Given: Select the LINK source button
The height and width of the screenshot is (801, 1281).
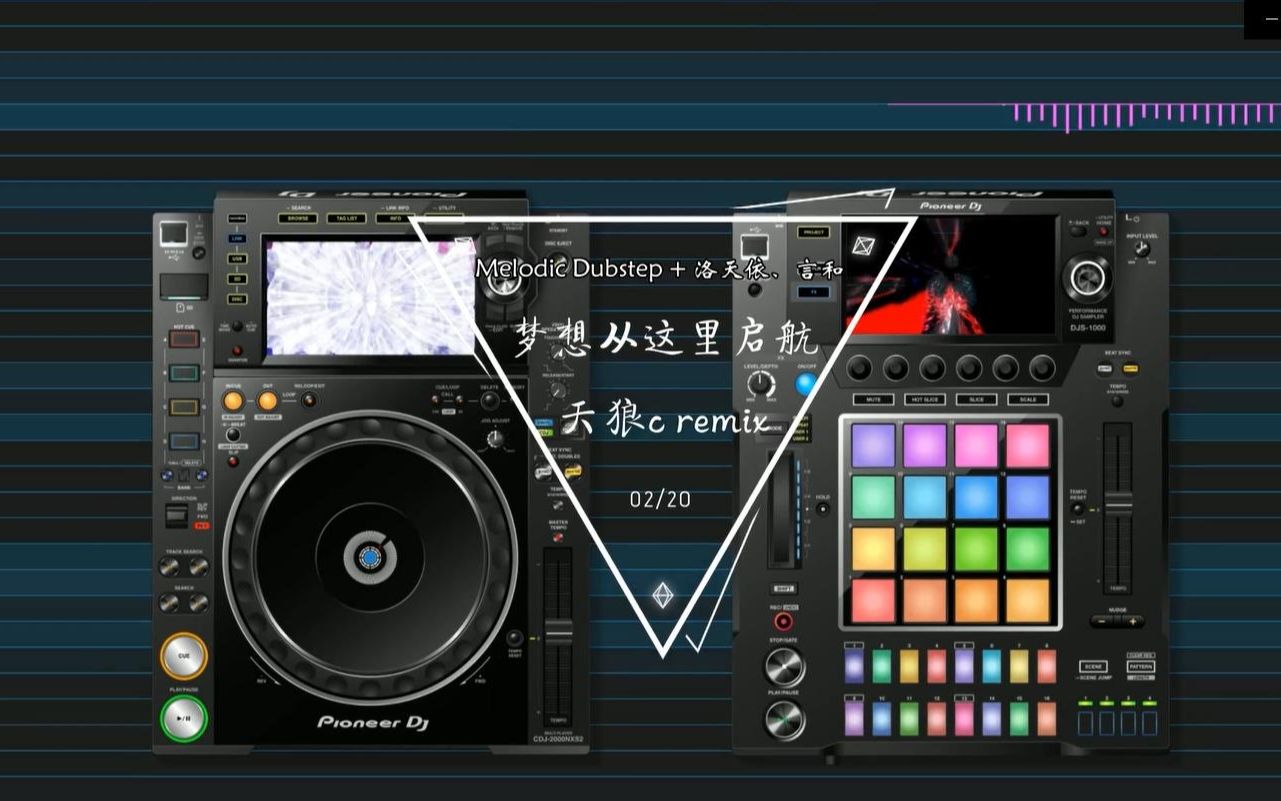Looking at the screenshot, I should [237, 239].
